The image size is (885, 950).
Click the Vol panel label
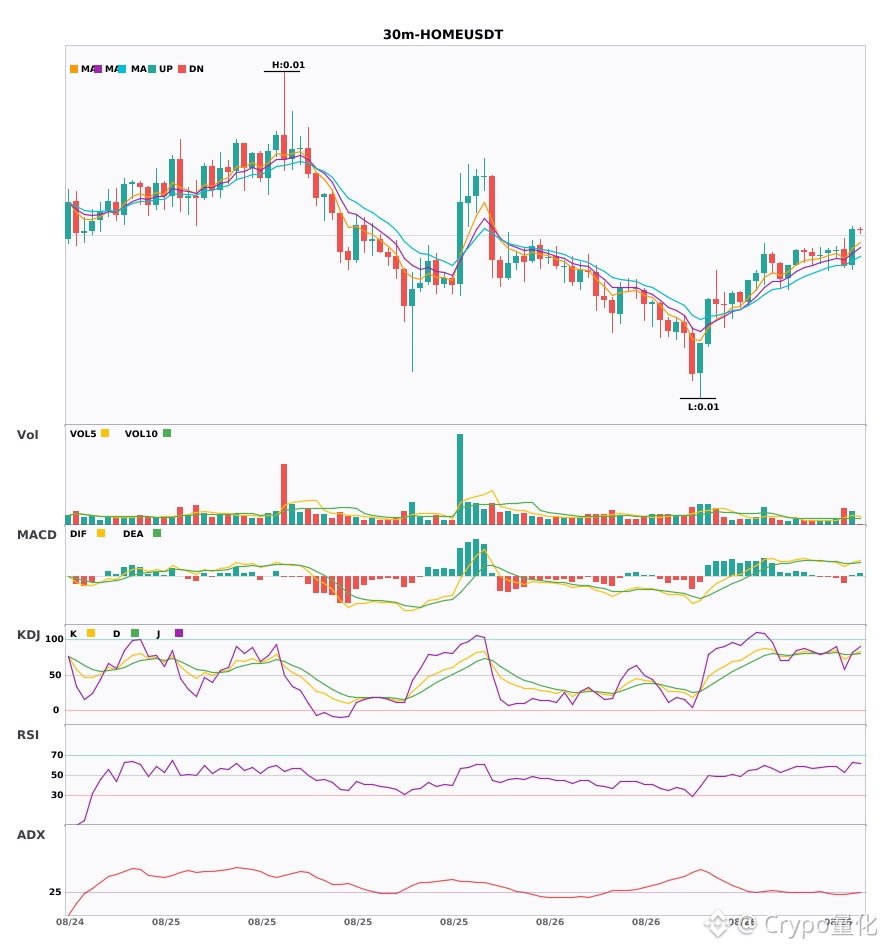point(27,435)
